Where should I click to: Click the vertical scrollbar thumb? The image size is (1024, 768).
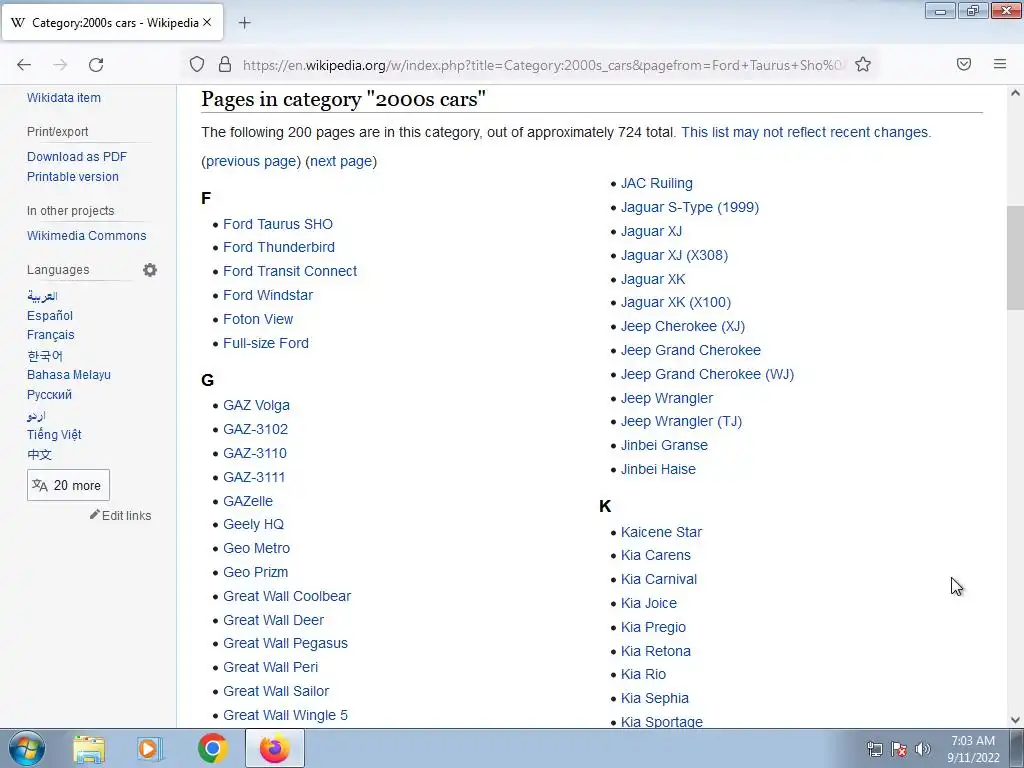point(1015,259)
